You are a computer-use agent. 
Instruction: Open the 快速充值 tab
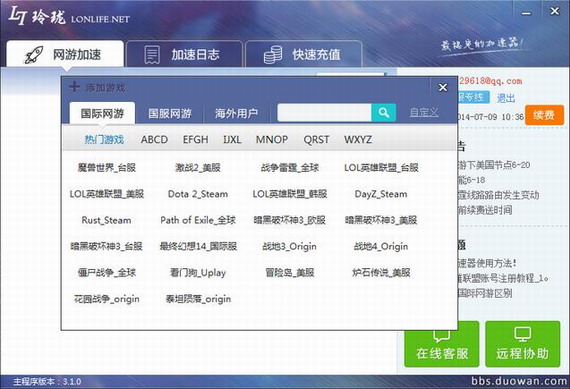(x=304, y=54)
